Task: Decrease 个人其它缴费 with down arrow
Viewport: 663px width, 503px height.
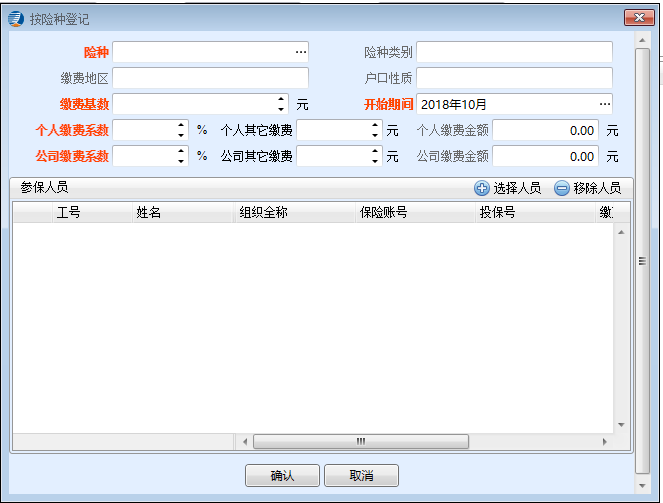Action: pos(375,134)
